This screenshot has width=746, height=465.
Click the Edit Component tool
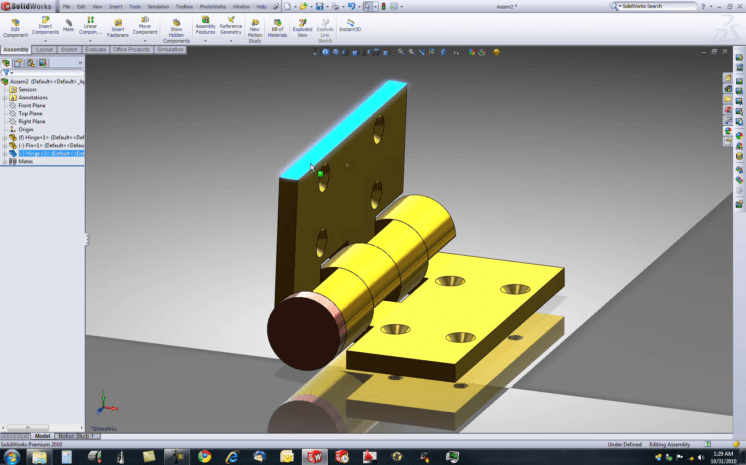coord(15,28)
